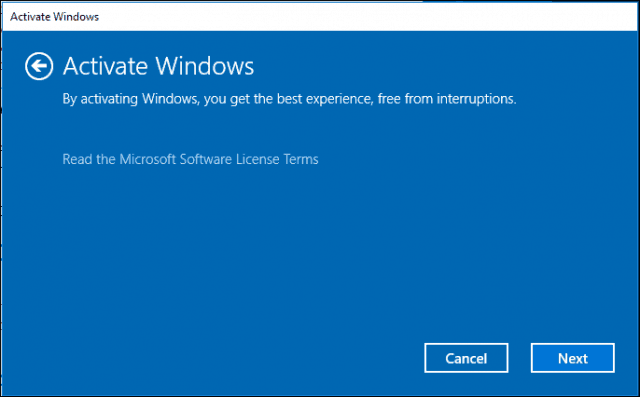
Task: Click the activation benefits description sentence
Action: 289,99
